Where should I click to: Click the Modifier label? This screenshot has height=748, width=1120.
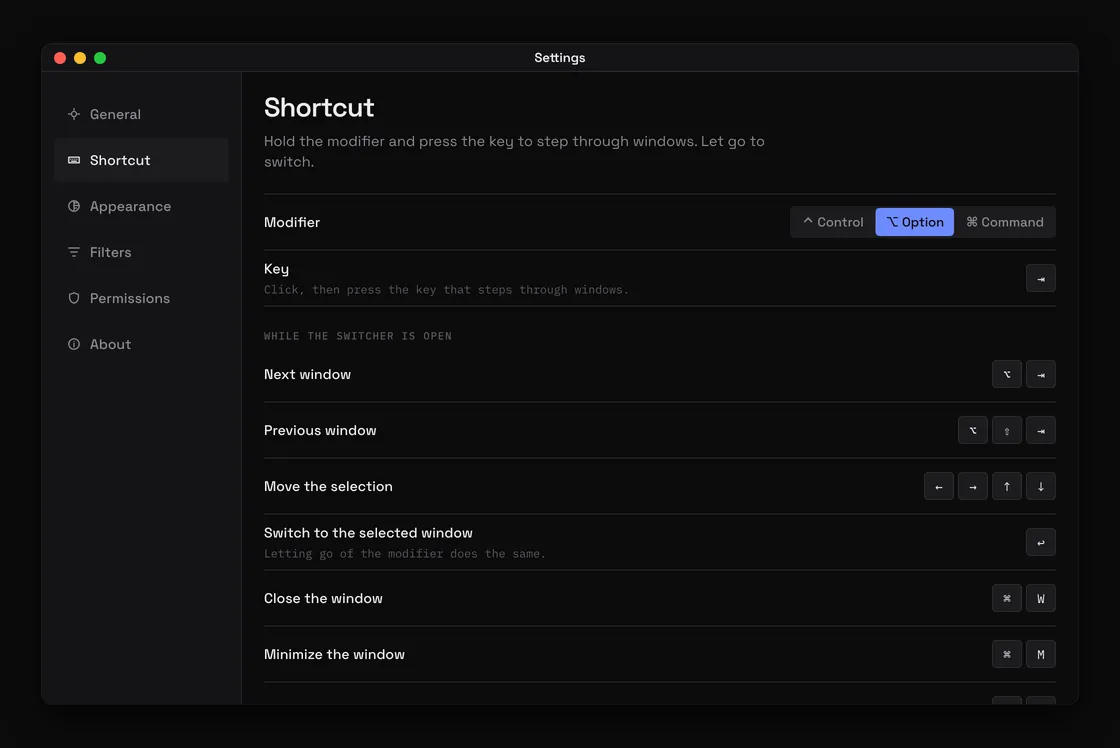coord(291,222)
